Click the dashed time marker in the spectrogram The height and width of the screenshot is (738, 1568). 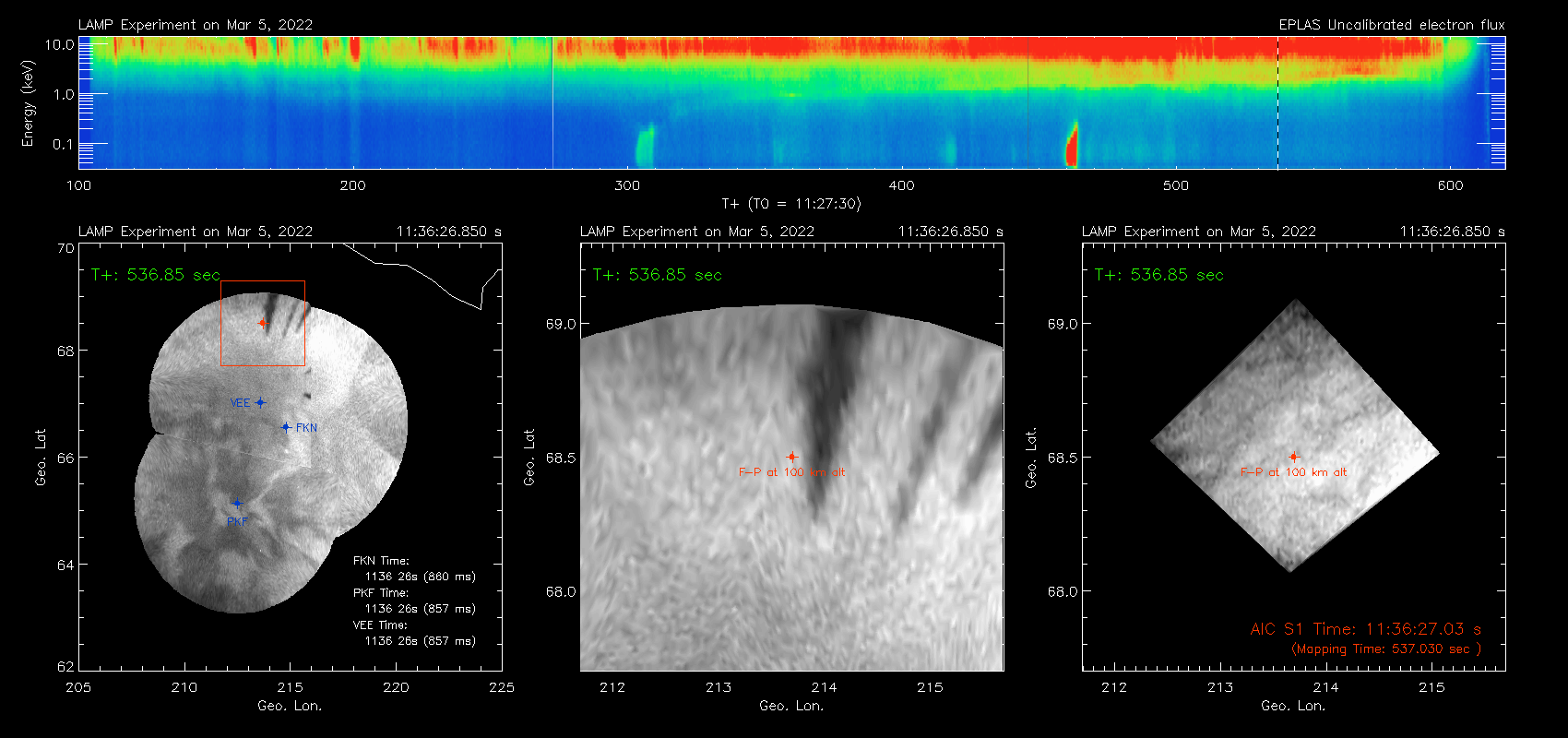1277,102
